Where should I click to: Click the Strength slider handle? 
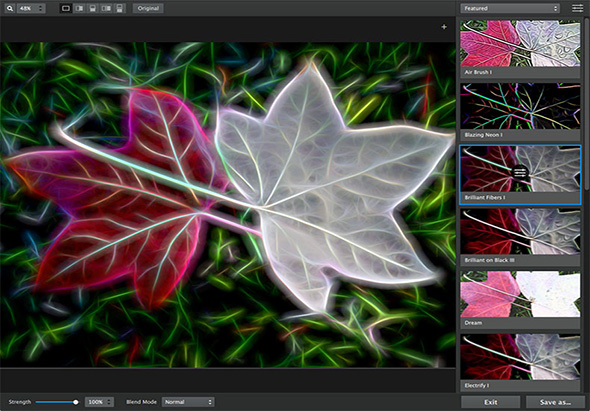click(x=76, y=402)
